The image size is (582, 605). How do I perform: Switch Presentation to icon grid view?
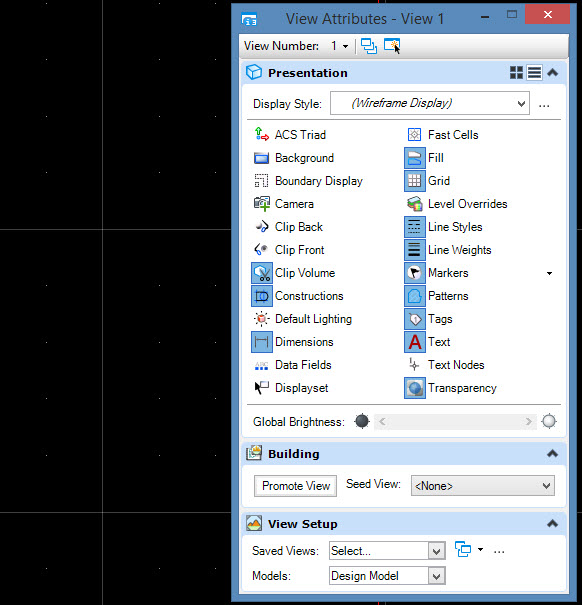[516, 73]
